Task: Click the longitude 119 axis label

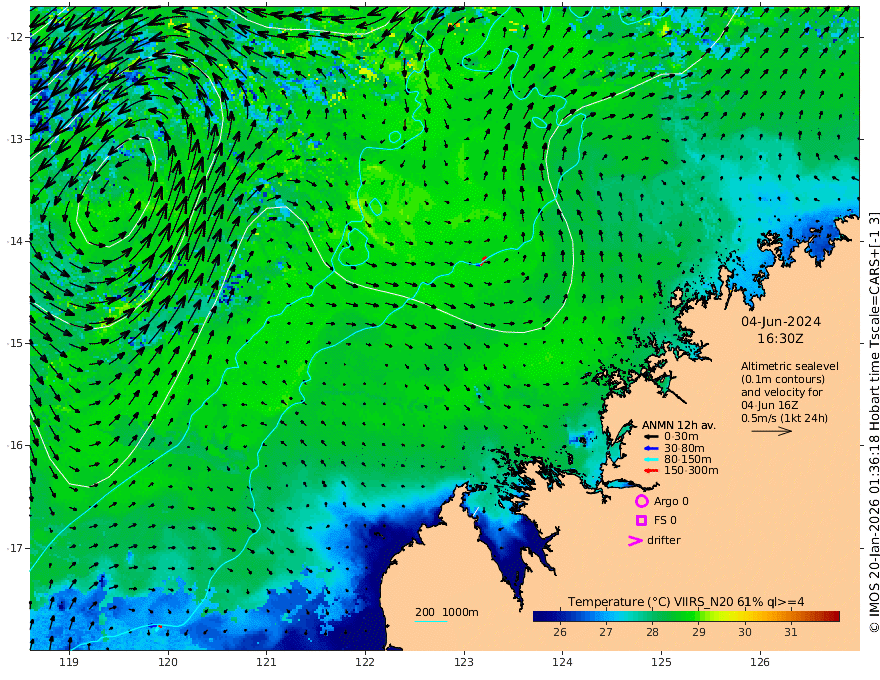Action: (69, 663)
